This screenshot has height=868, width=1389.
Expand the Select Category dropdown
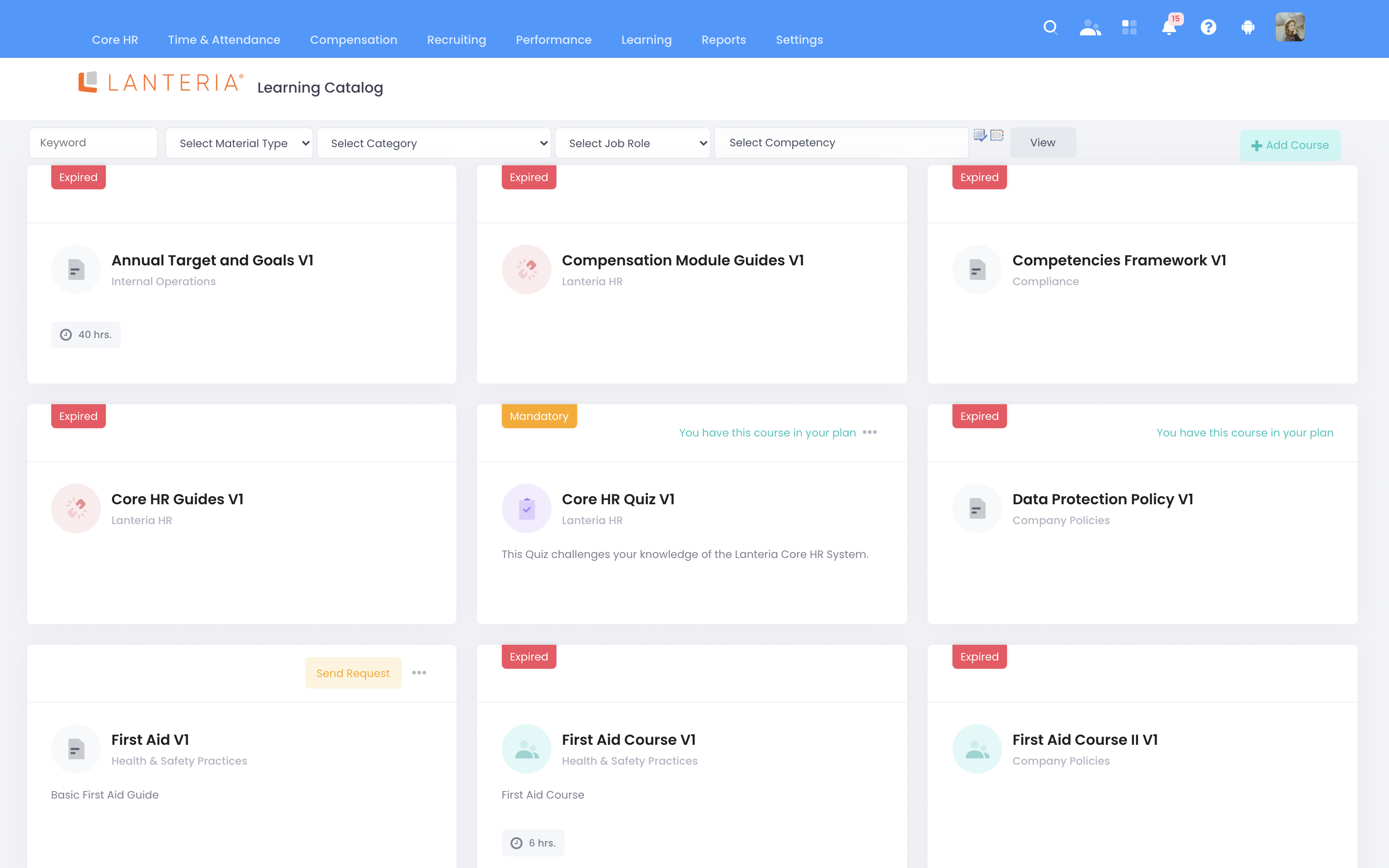pos(434,143)
